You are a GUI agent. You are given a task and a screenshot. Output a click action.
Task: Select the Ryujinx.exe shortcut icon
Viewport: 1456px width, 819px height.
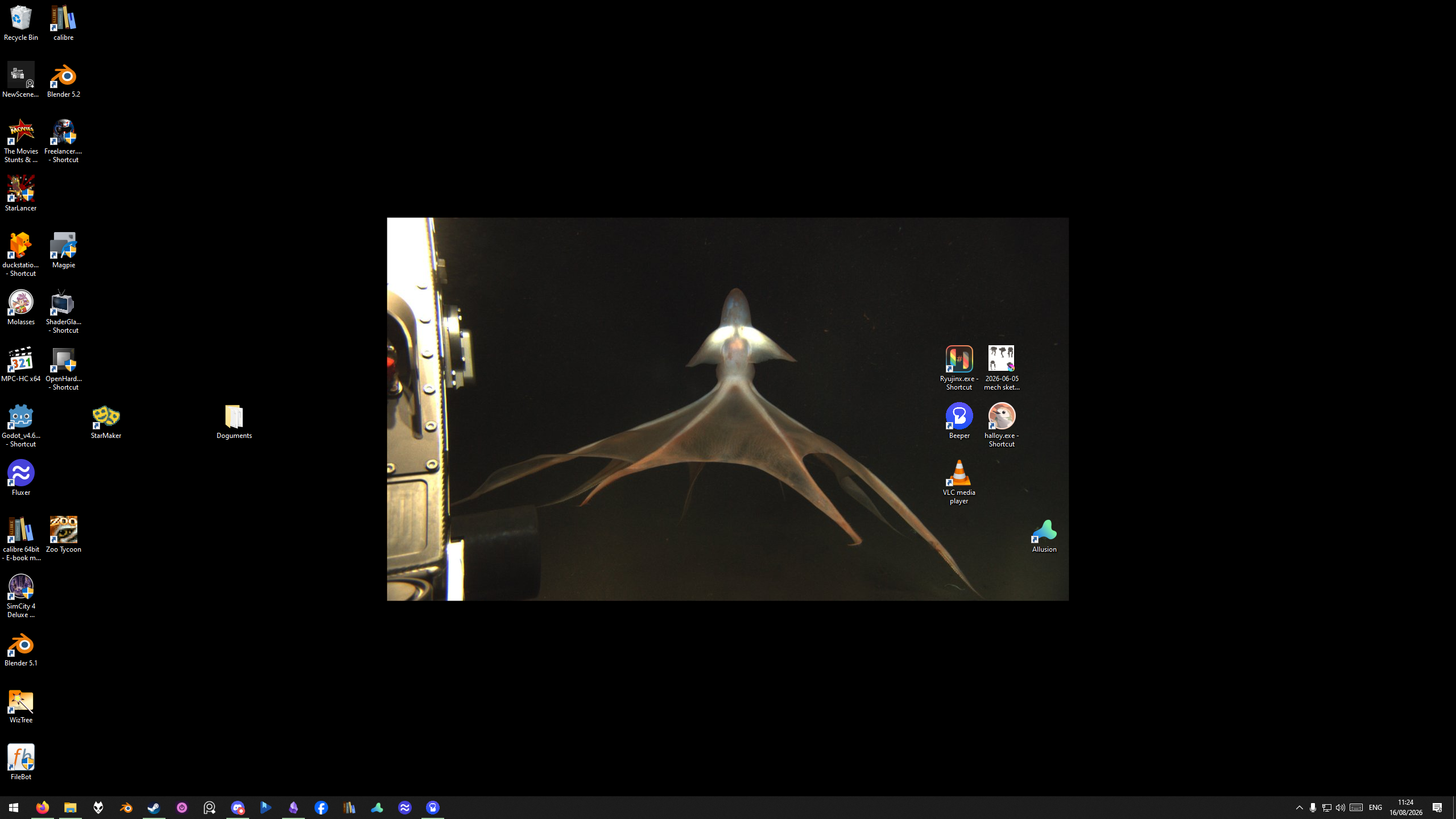959,369
